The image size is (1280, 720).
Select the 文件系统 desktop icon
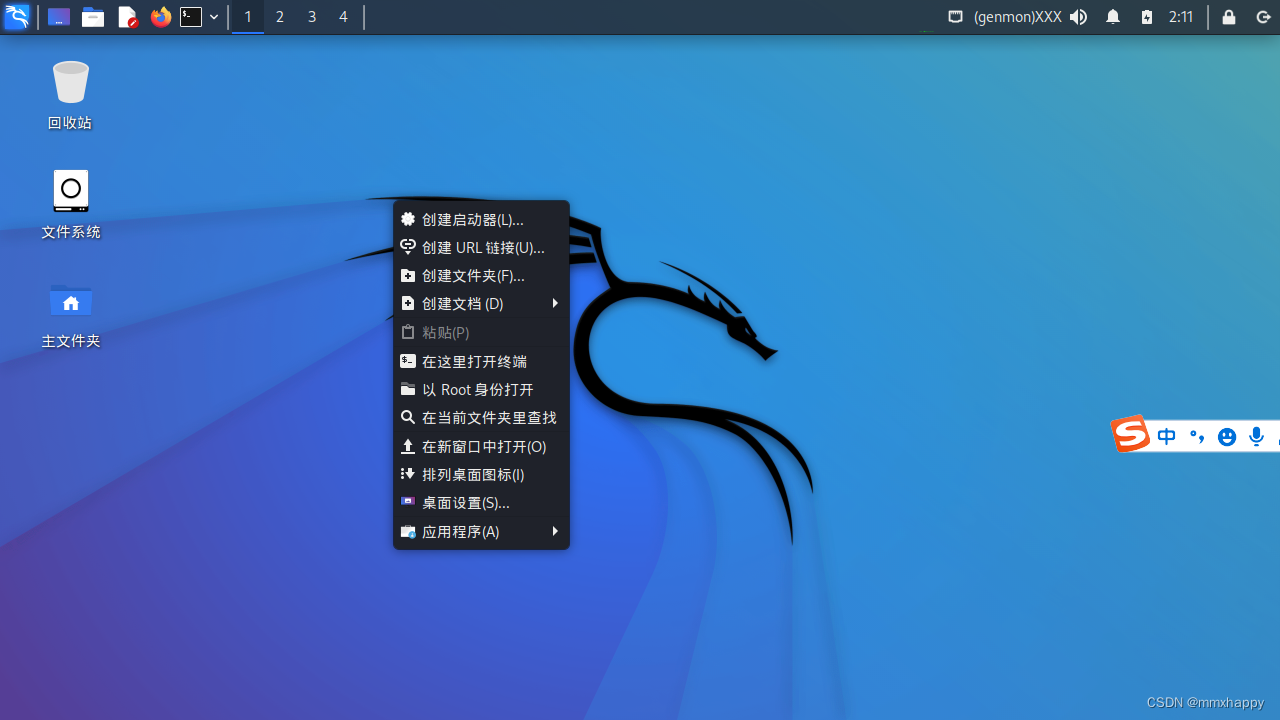click(x=70, y=204)
